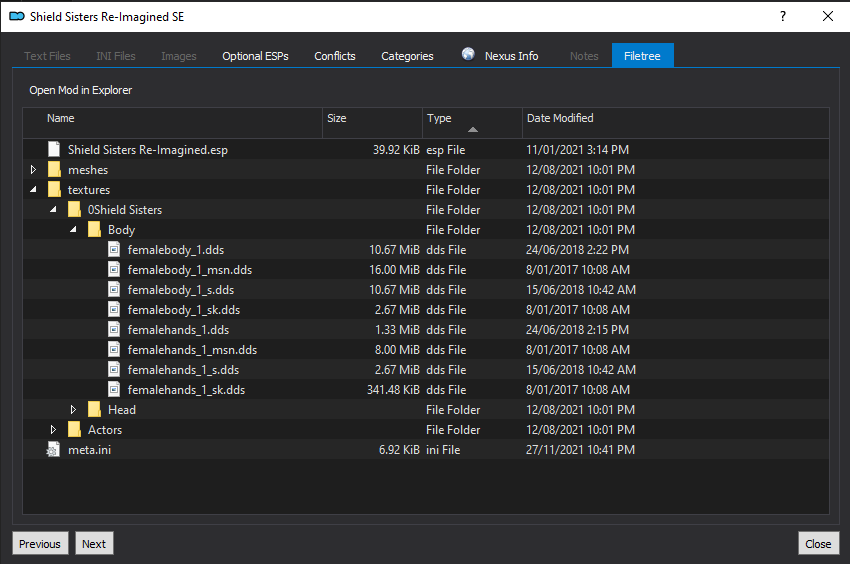The height and width of the screenshot is (565, 850).
Task: Click the meshes folder icon
Action: (54, 170)
